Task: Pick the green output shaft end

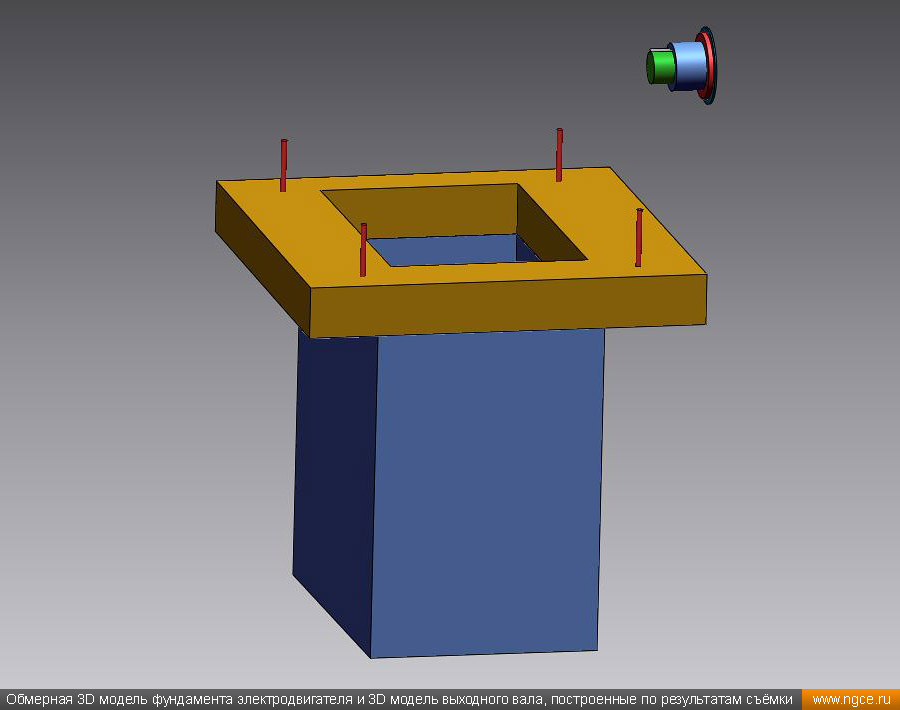Action: [x=659, y=68]
